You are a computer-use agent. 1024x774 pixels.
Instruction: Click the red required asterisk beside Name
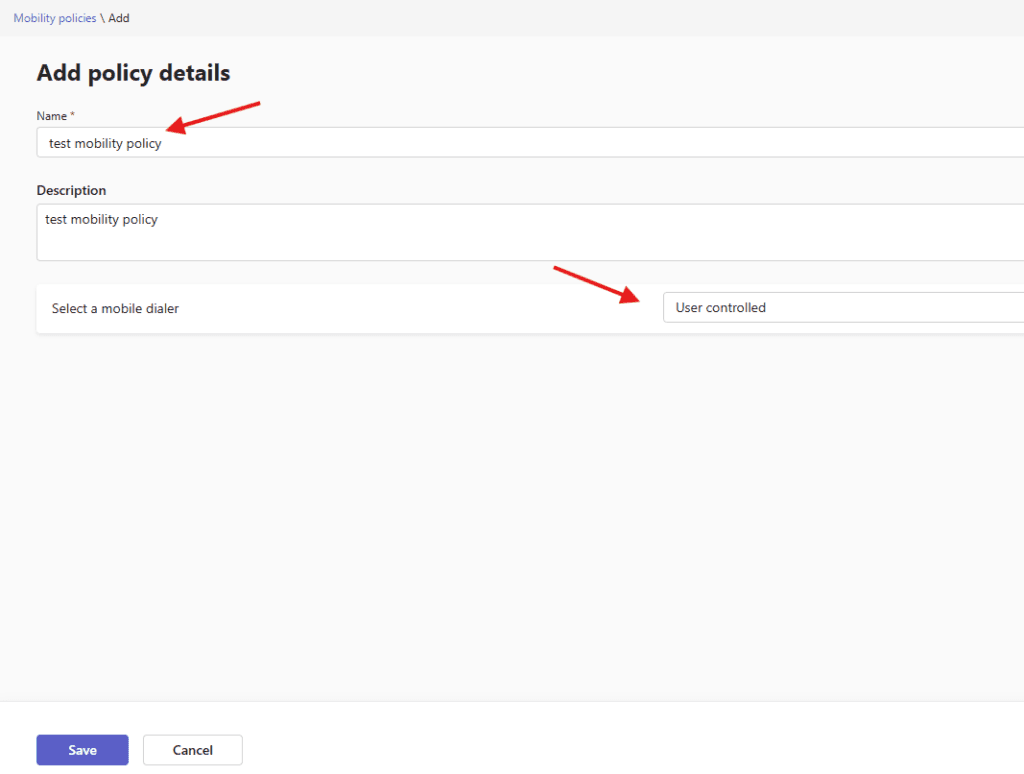(x=72, y=116)
